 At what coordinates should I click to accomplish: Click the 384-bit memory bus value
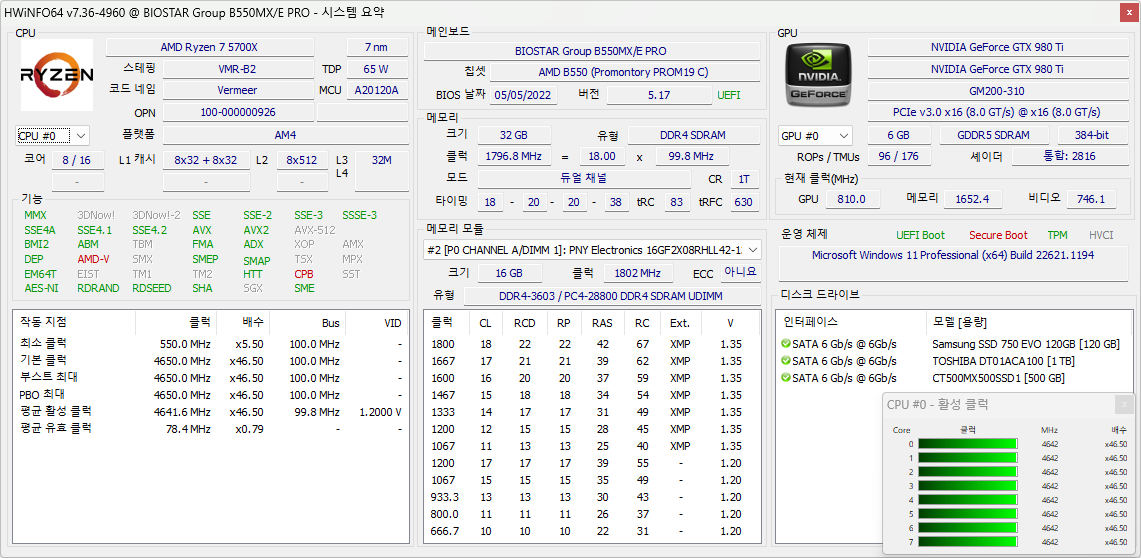pyautogui.click(x=1092, y=135)
